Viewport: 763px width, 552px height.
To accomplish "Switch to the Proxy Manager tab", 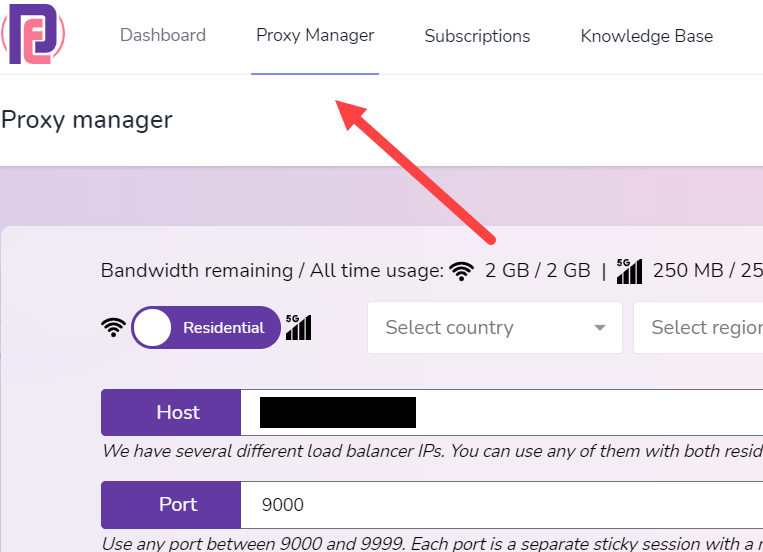I will (x=315, y=35).
